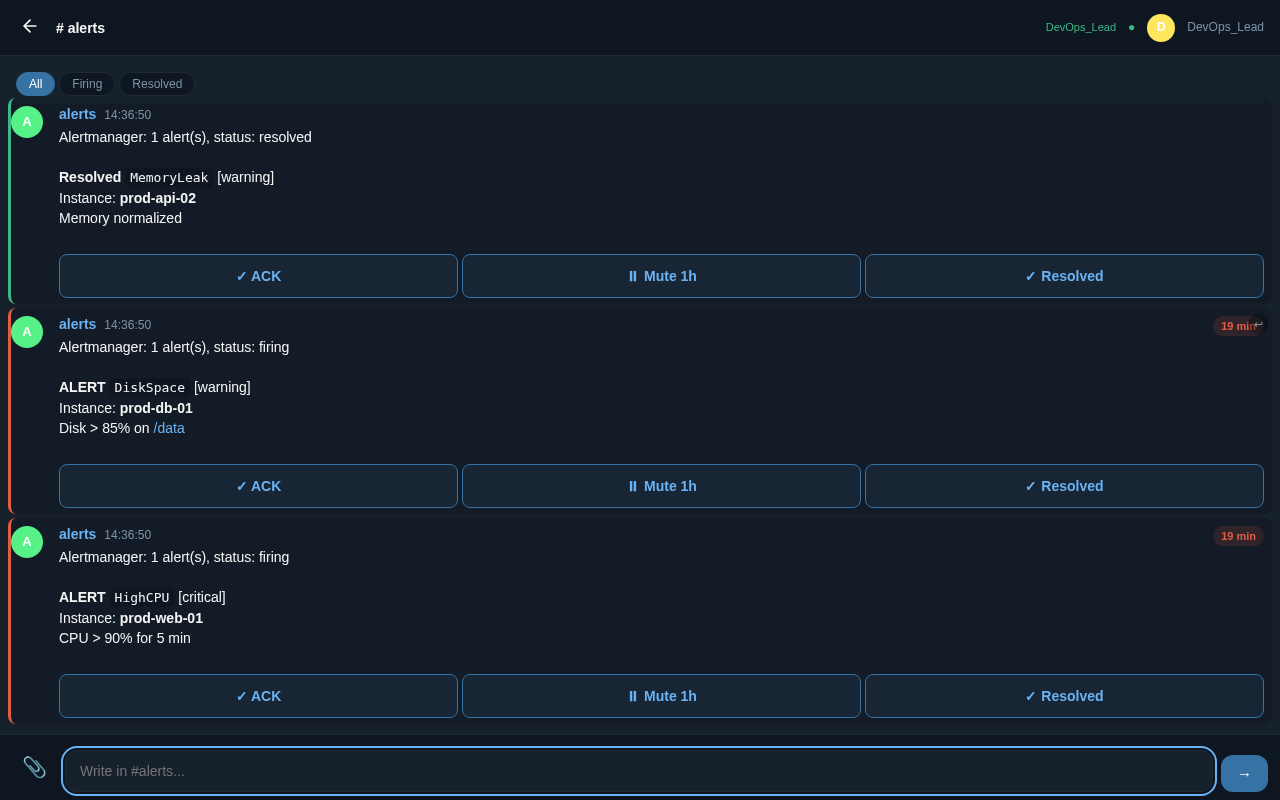
Task: Click the # alerts channel title
Action: click(x=80, y=28)
